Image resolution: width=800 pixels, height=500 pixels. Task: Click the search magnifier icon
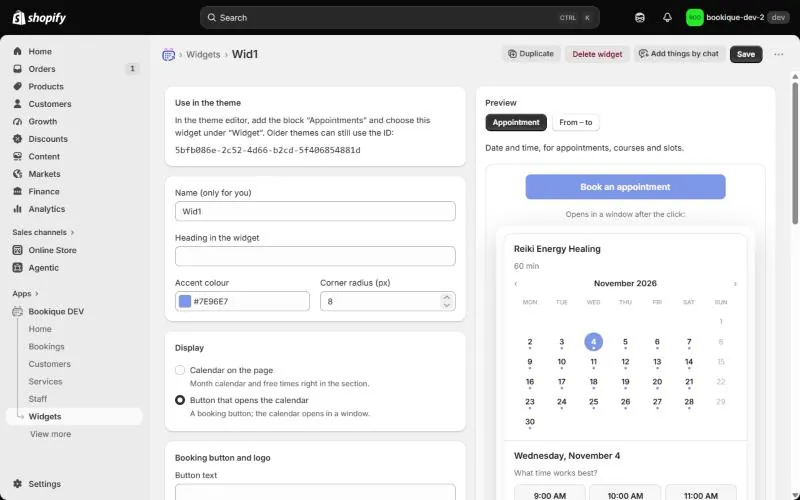(211, 17)
